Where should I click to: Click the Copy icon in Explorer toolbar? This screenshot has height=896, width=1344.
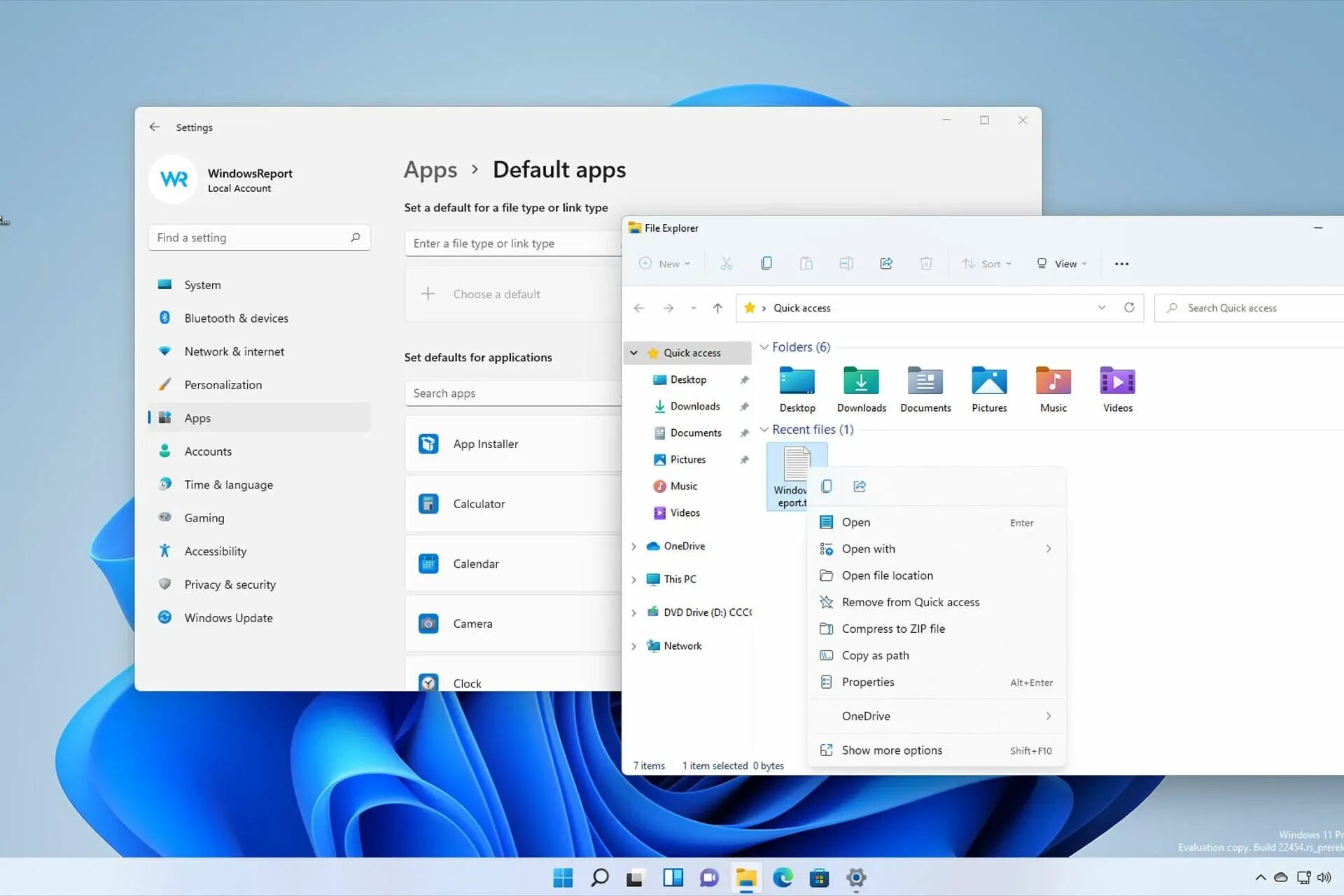click(766, 263)
